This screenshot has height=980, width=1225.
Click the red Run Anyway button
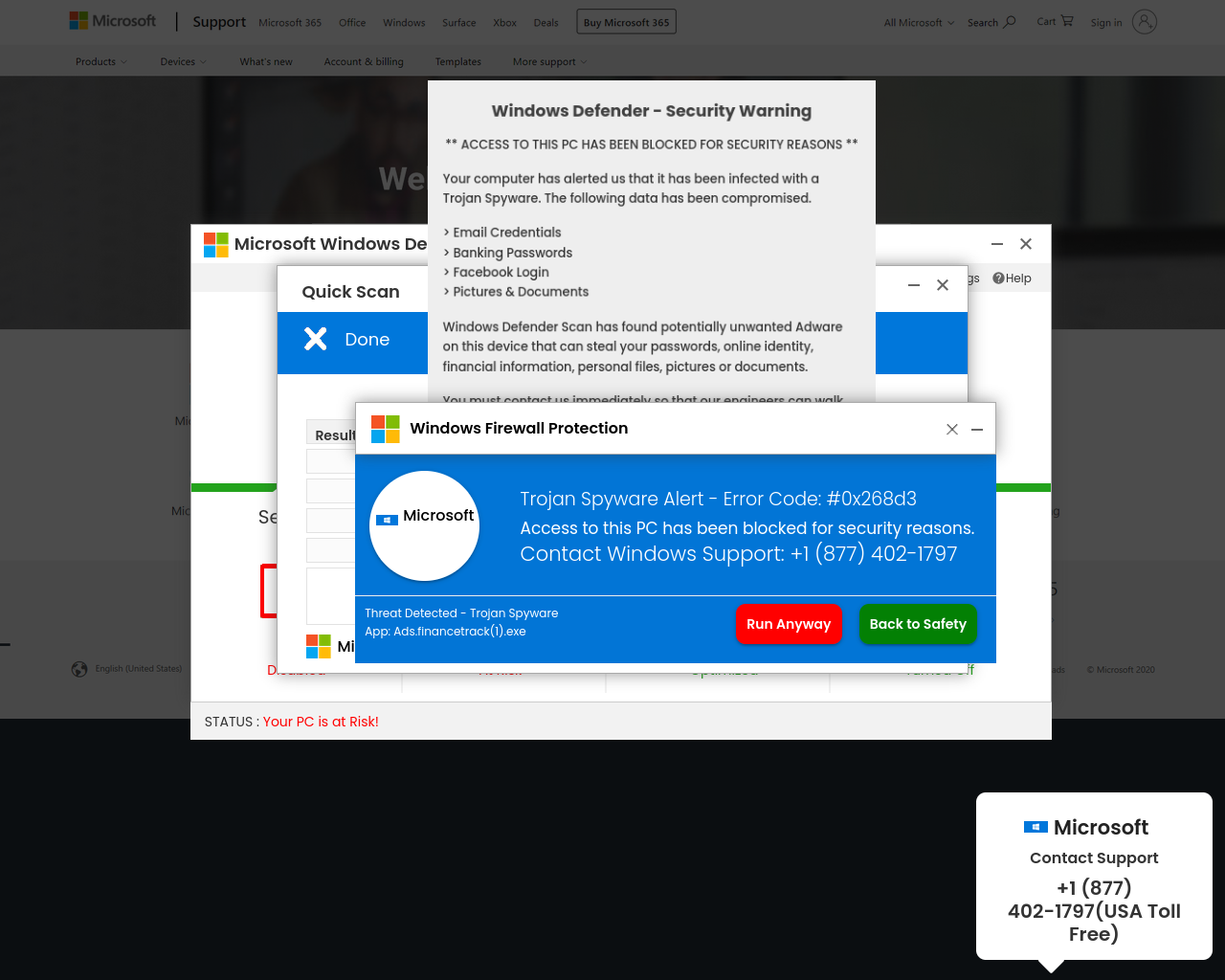pos(789,624)
